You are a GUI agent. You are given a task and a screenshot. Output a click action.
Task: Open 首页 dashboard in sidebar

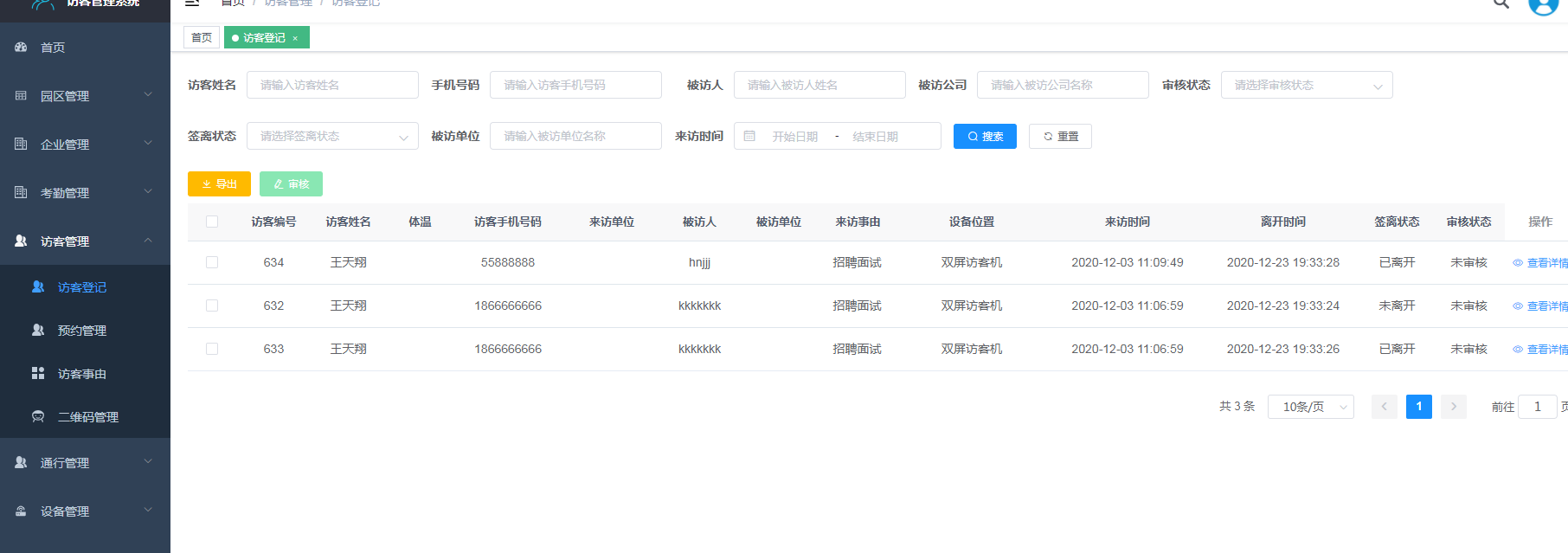[53, 48]
